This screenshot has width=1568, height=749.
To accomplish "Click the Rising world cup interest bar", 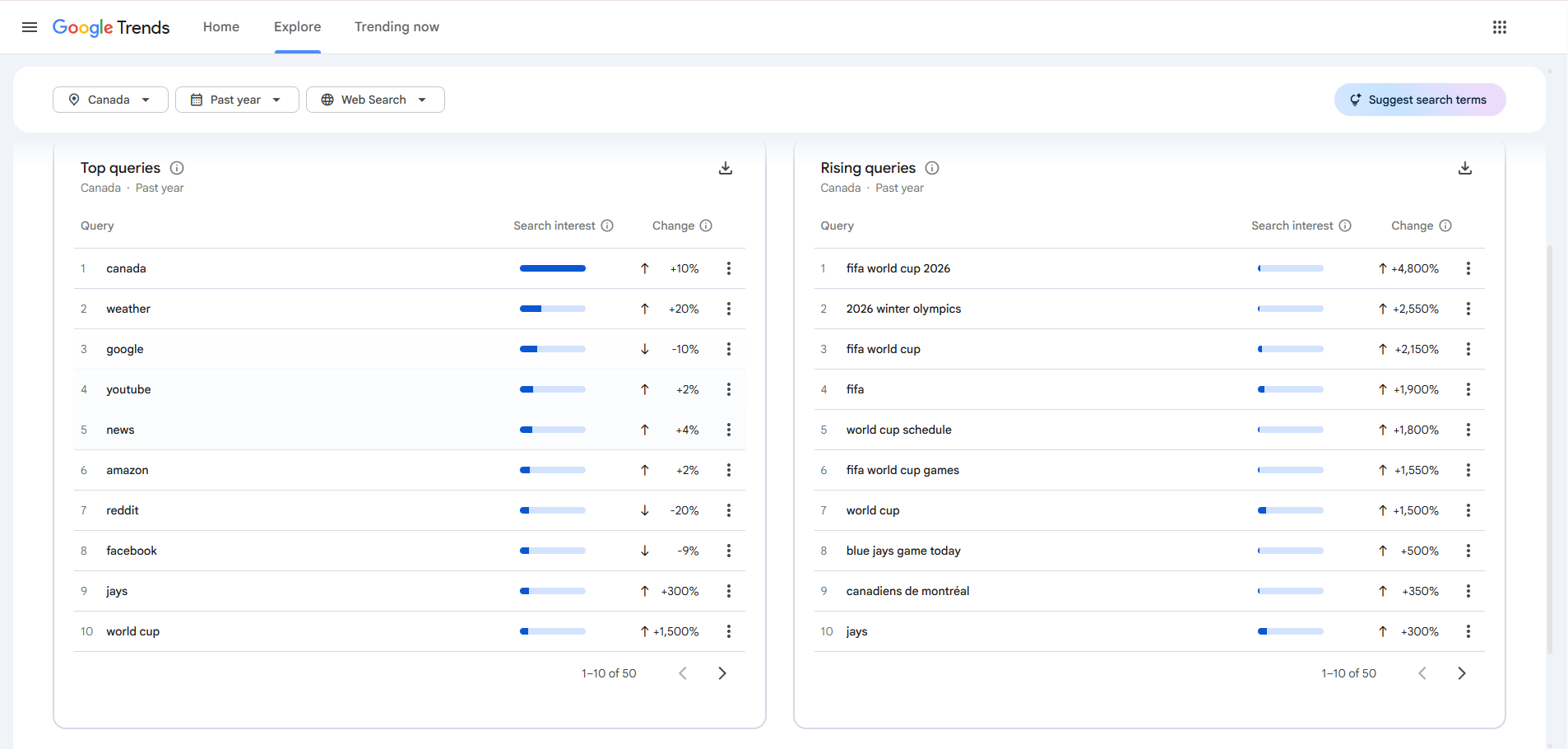I will pos(1291,510).
